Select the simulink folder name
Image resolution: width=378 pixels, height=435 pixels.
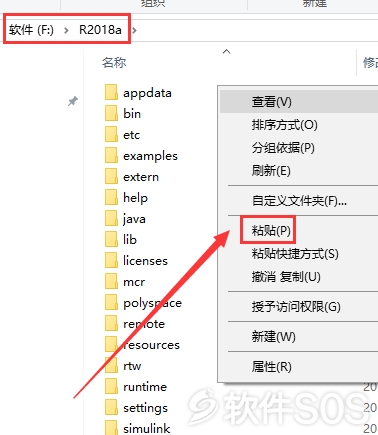(x=147, y=428)
